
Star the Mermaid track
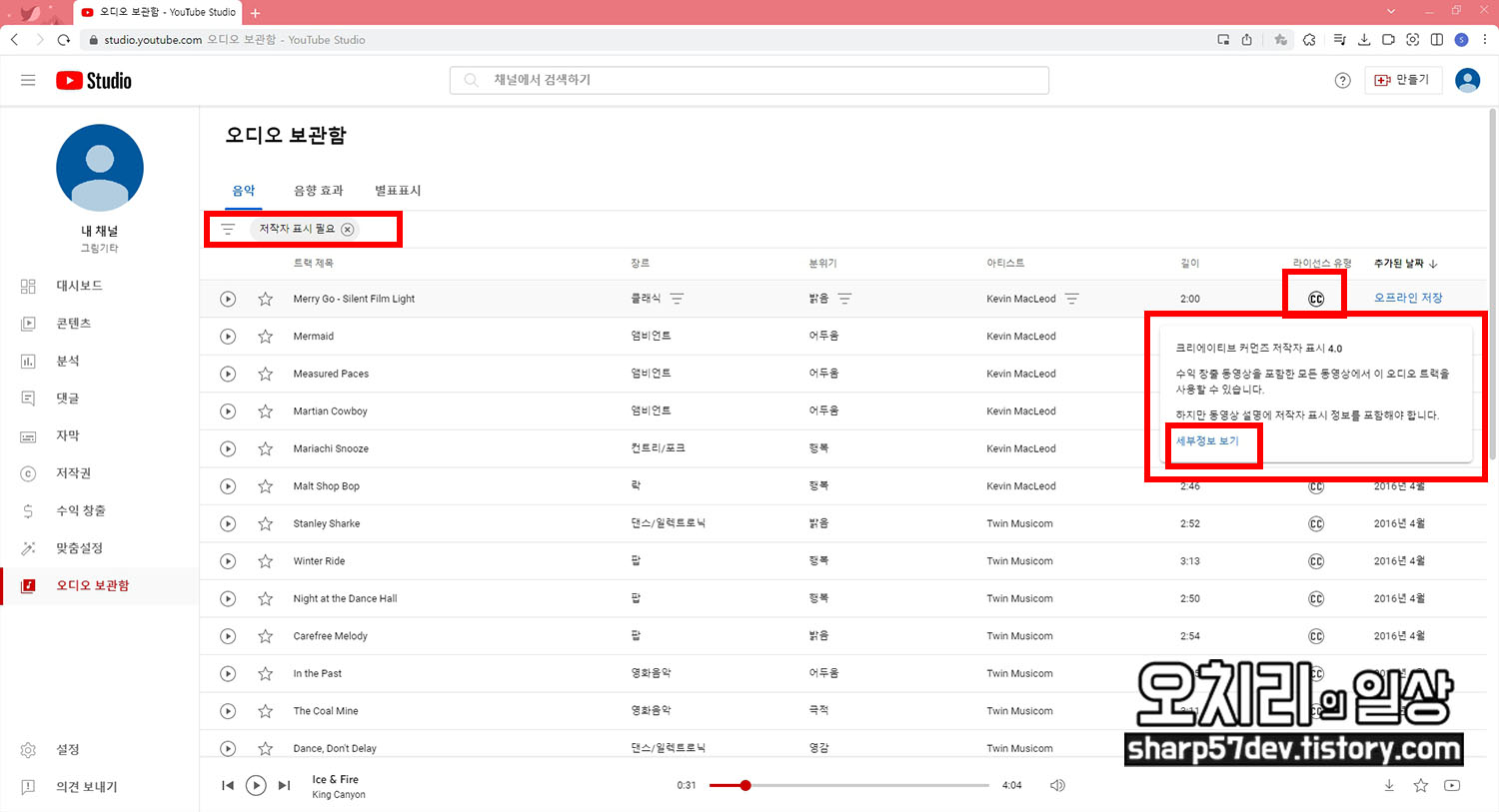point(265,337)
